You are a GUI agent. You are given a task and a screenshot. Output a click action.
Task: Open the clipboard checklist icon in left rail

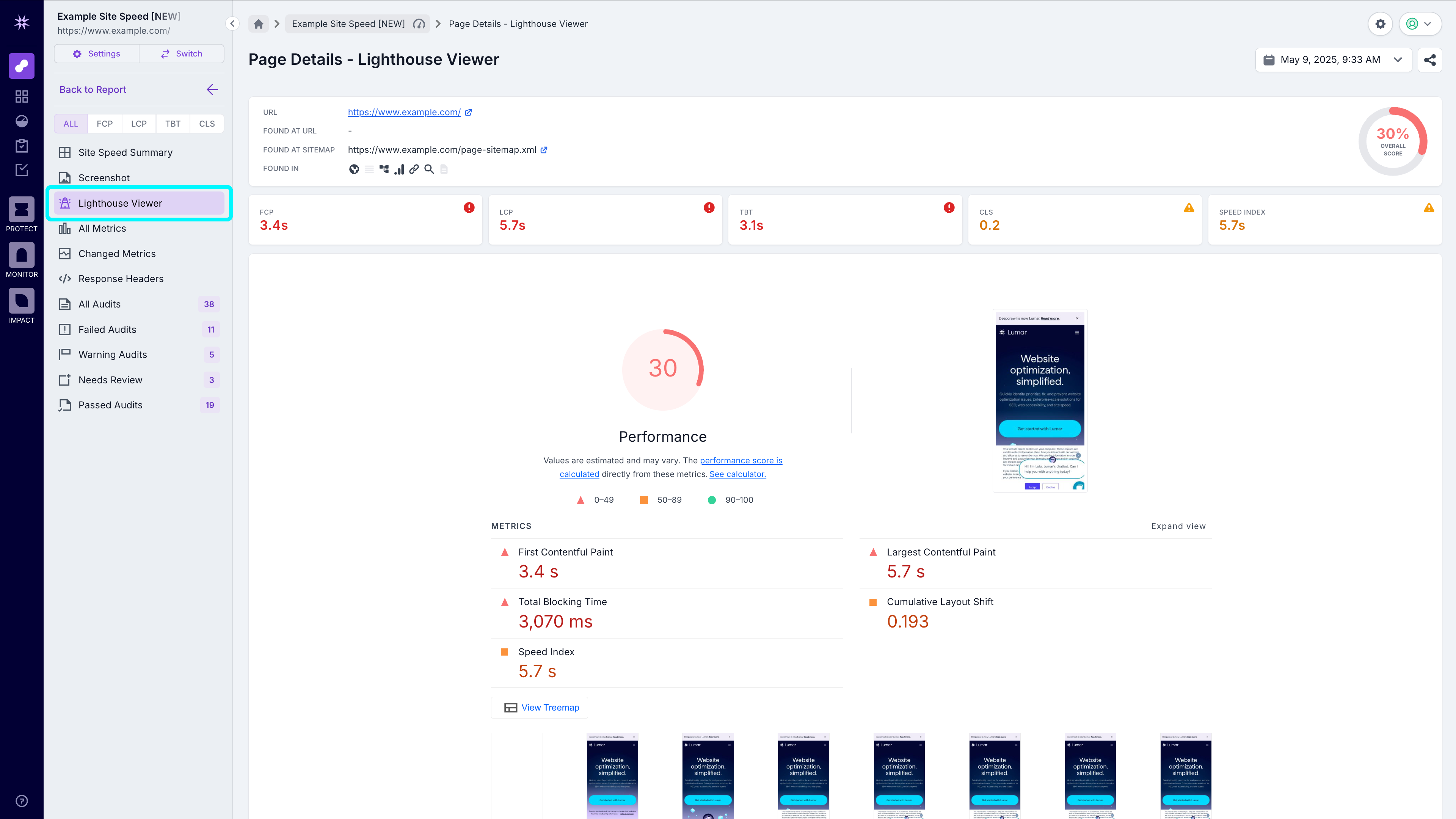tap(22, 146)
